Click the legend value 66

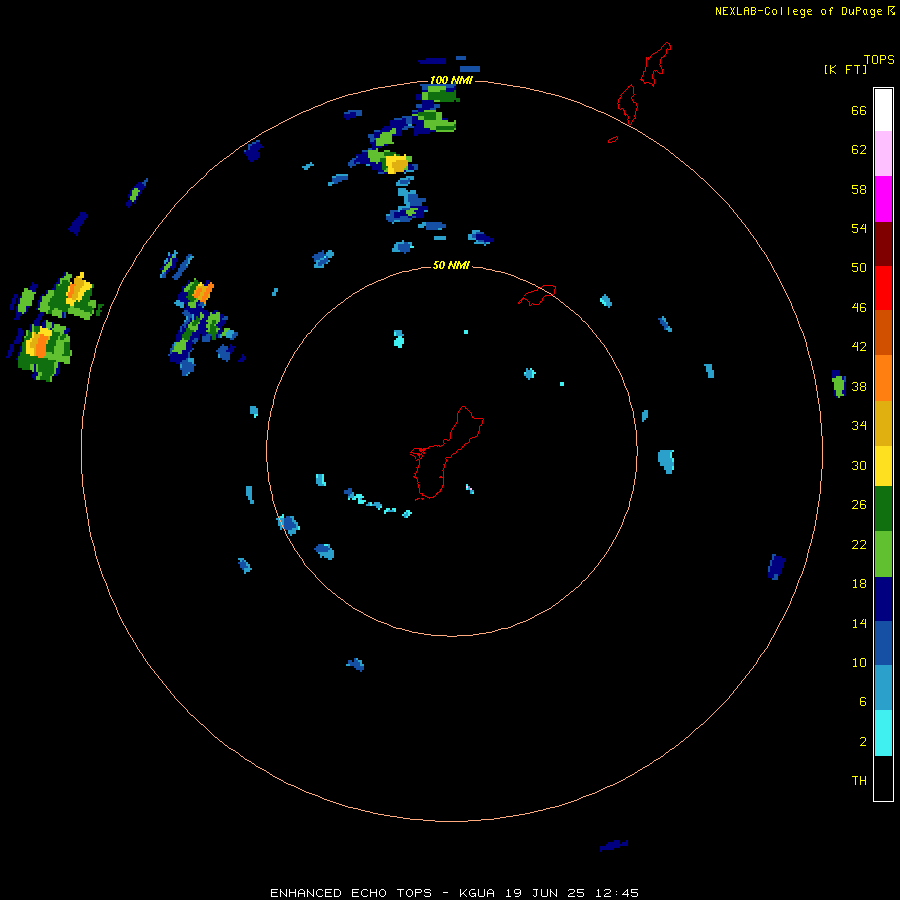(859, 110)
